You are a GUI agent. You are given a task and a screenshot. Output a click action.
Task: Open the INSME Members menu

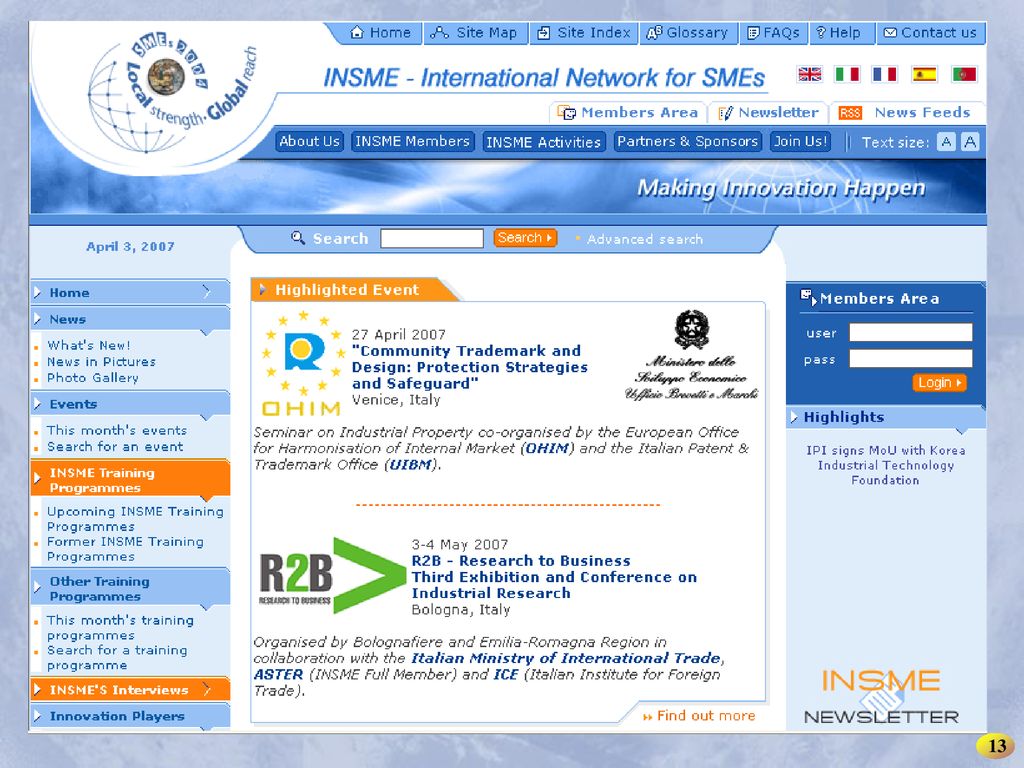[x=412, y=142]
